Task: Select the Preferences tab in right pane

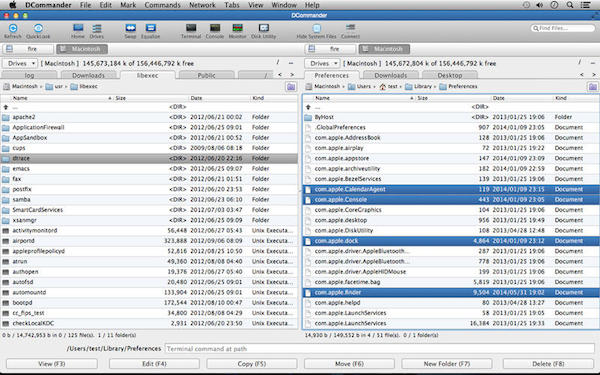Action: tap(331, 75)
